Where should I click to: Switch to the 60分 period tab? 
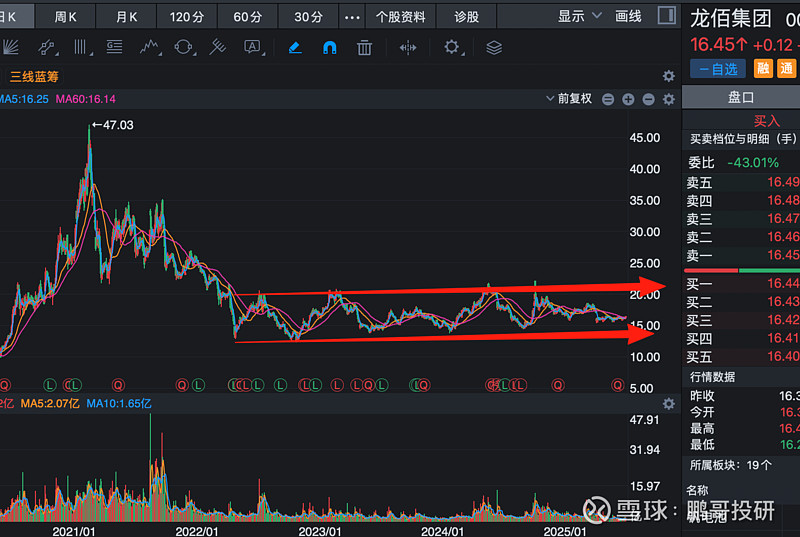247,17
